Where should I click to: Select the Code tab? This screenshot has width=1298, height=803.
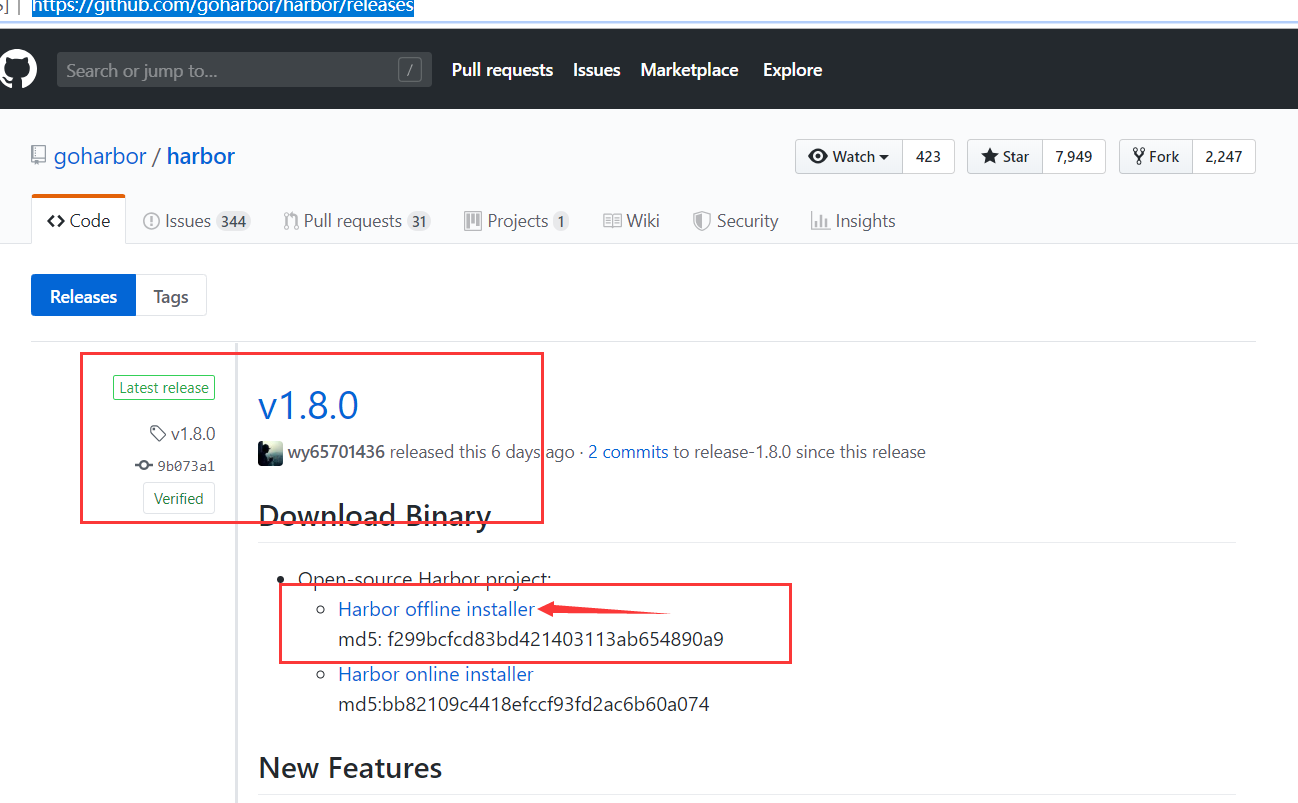pyautogui.click(x=78, y=221)
